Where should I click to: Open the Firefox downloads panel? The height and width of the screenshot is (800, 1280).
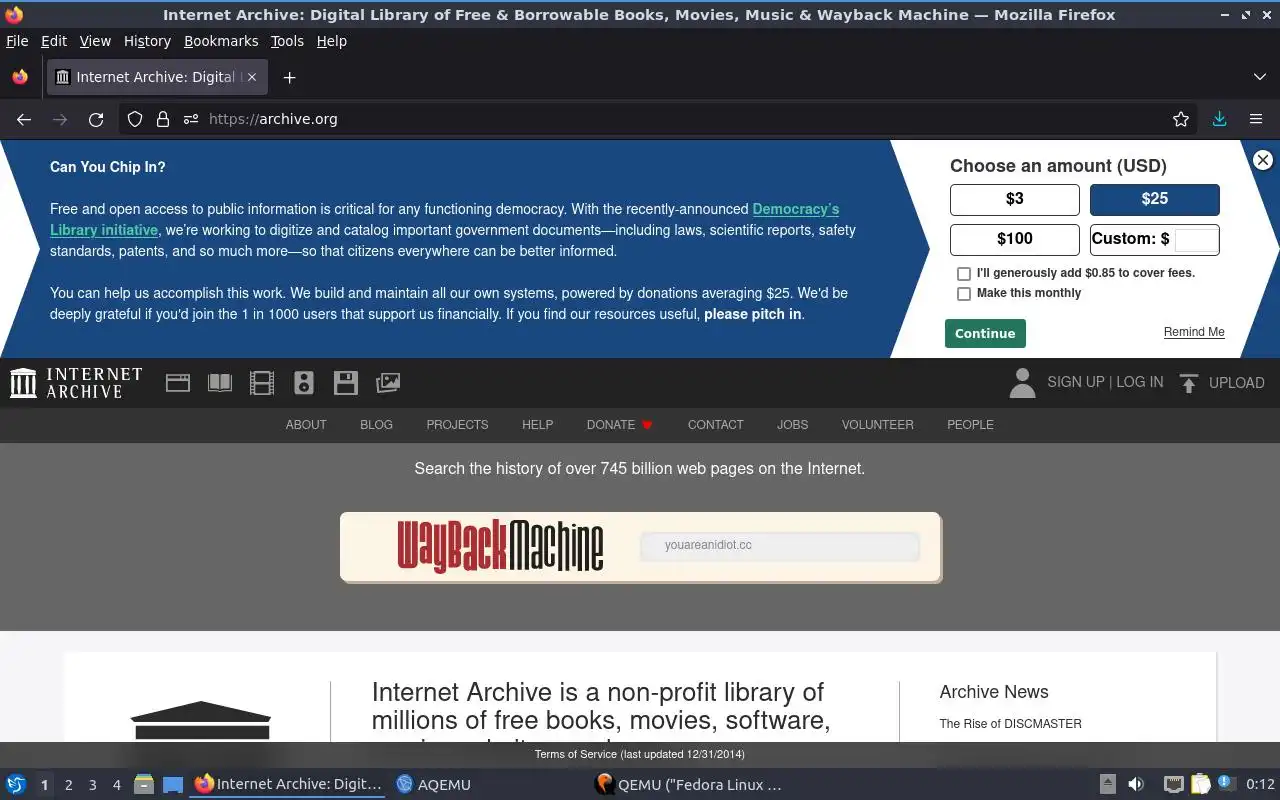pyautogui.click(x=1219, y=119)
